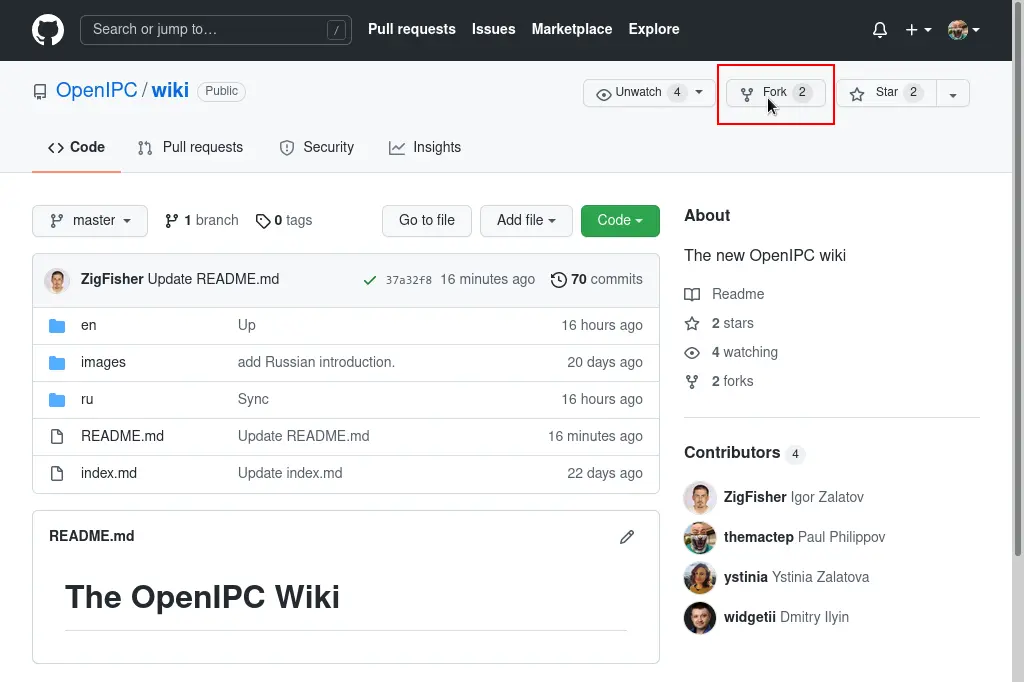The height and width of the screenshot is (682, 1024).
Task: Select the en folder icon
Action: tap(57, 325)
